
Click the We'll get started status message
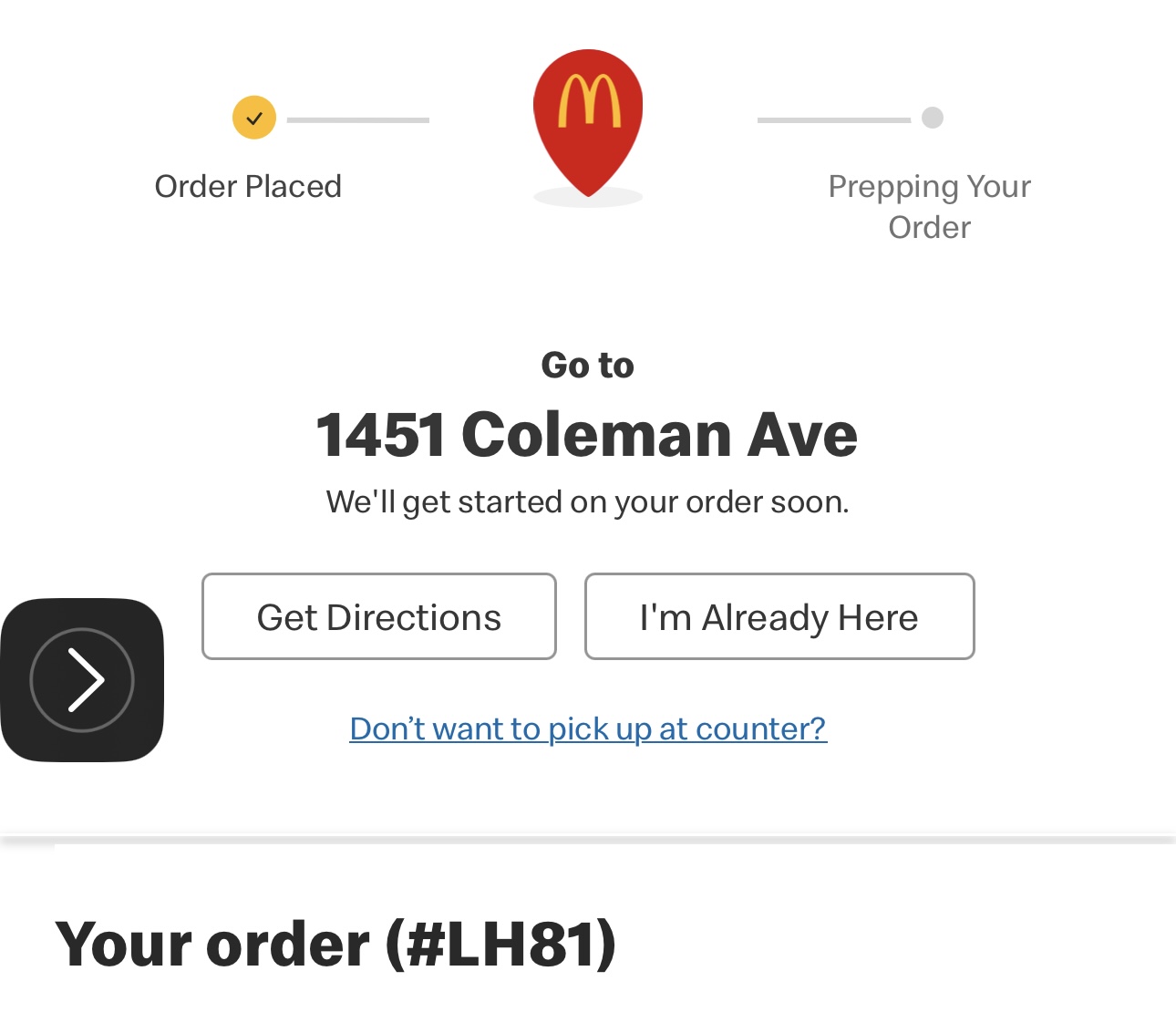pyautogui.click(x=587, y=501)
